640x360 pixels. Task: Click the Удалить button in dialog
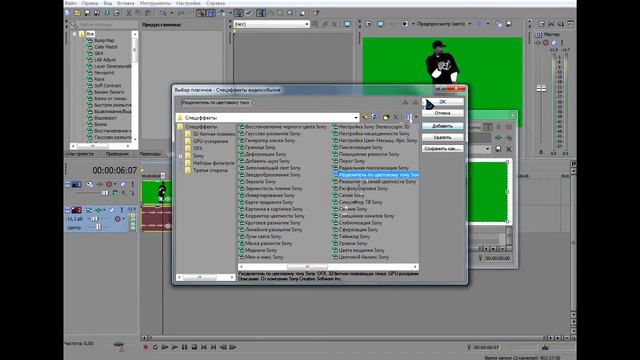pos(442,137)
